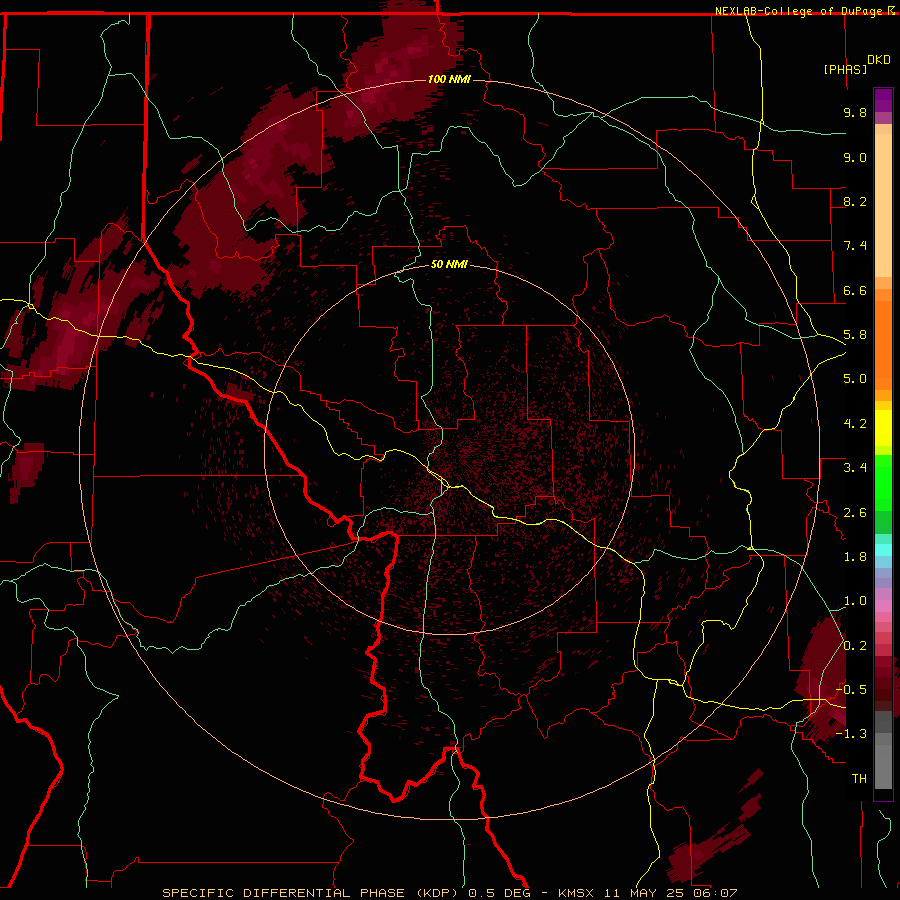
Task: Pick the purple segment atop the color bar
Action: pyautogui.click(x=883, y=101)
